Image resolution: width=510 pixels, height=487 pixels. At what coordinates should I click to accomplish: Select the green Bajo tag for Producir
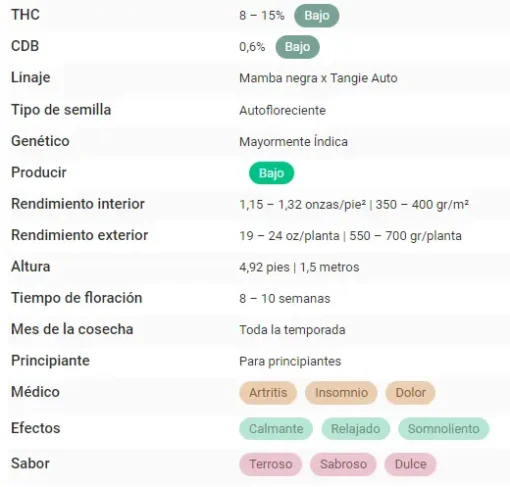(x=271, y=173)
